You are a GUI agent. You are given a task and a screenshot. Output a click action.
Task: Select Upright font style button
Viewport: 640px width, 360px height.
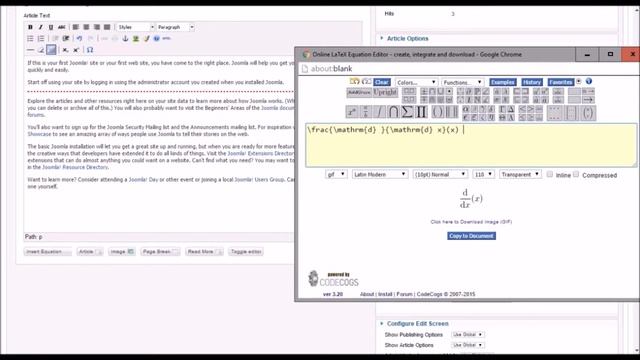(385, 93)
